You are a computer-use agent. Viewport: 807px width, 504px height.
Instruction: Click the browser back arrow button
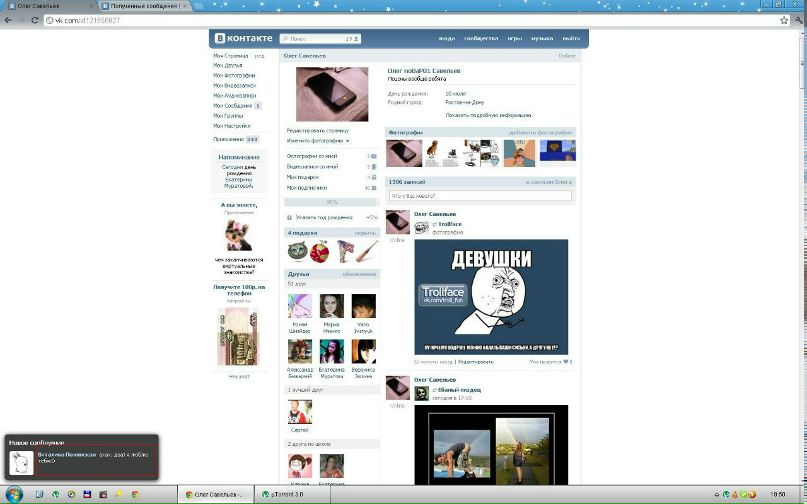[9, 20]
